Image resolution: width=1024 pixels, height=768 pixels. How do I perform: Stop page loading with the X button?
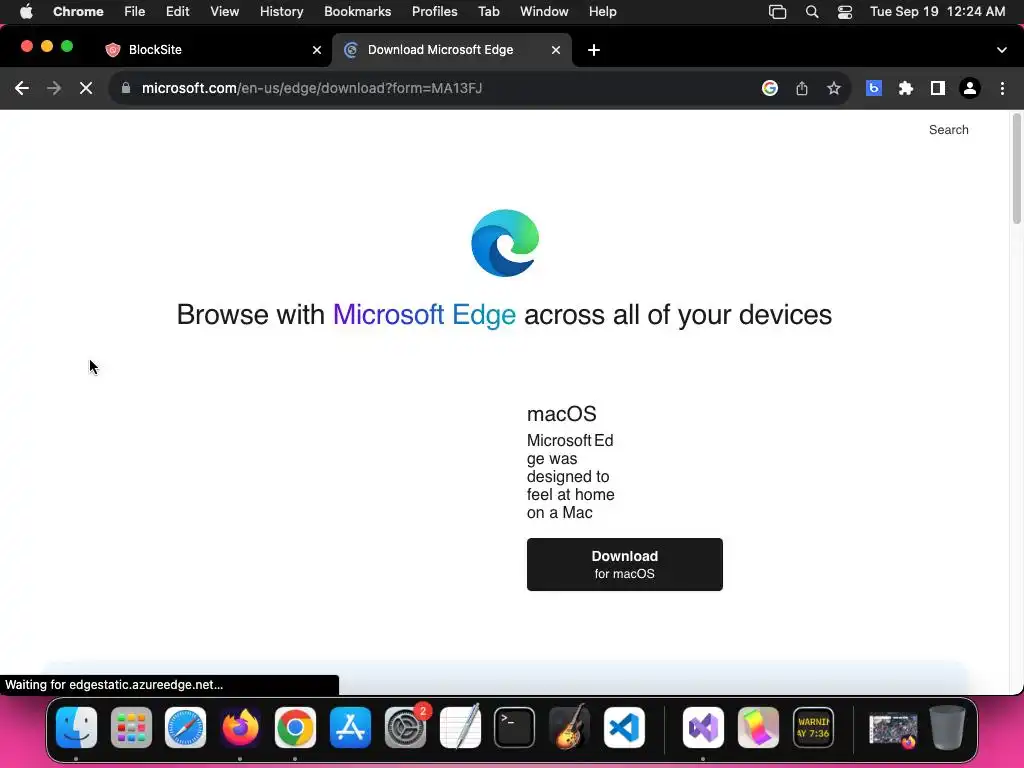tap(86, 88)
